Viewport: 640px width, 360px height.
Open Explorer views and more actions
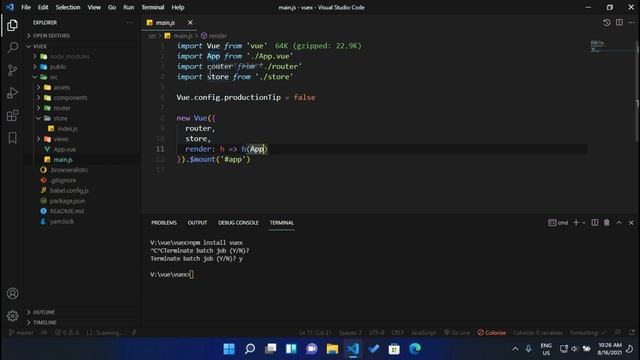pos(130,22)
